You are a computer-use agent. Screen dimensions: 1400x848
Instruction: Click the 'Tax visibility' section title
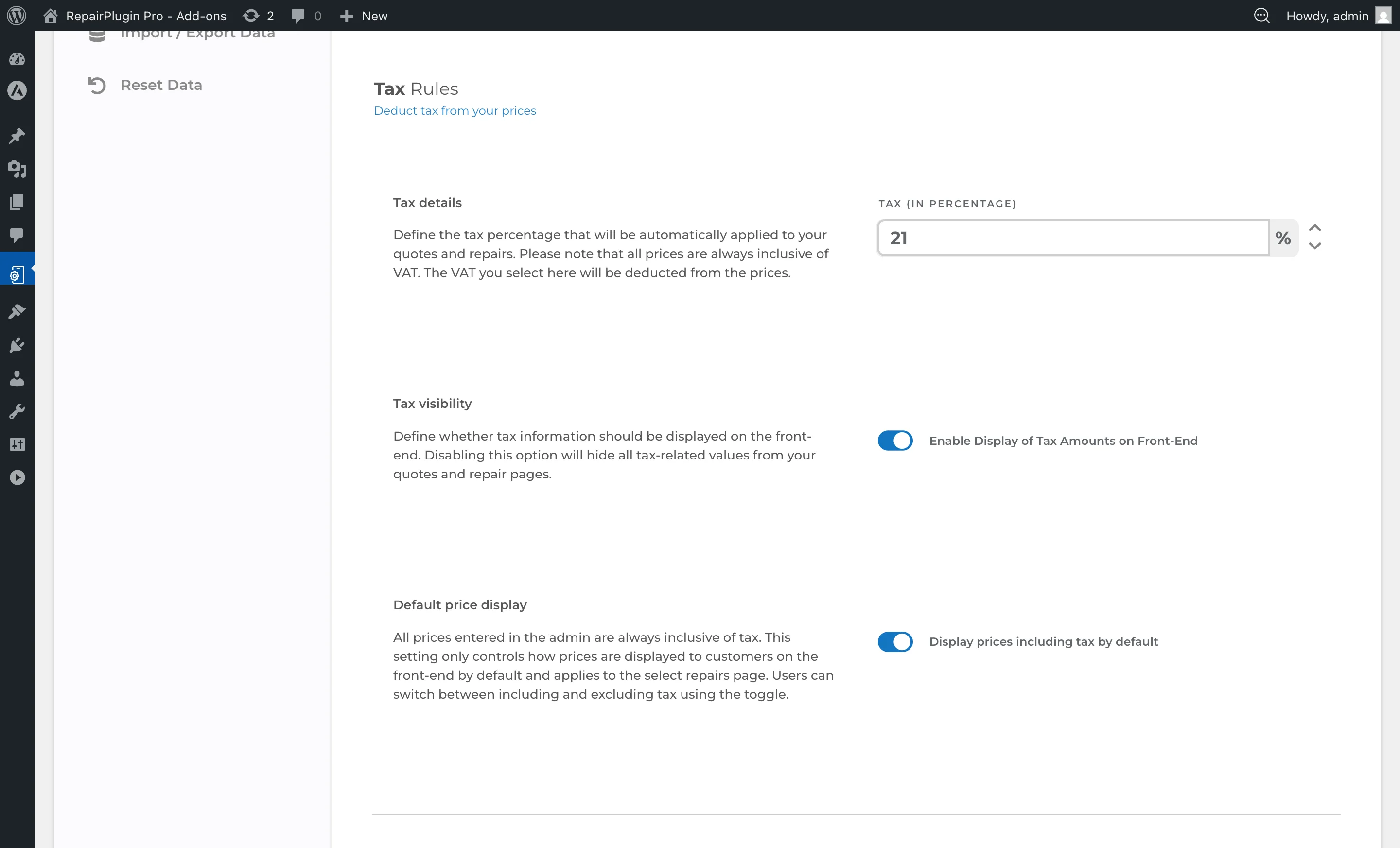432,404
